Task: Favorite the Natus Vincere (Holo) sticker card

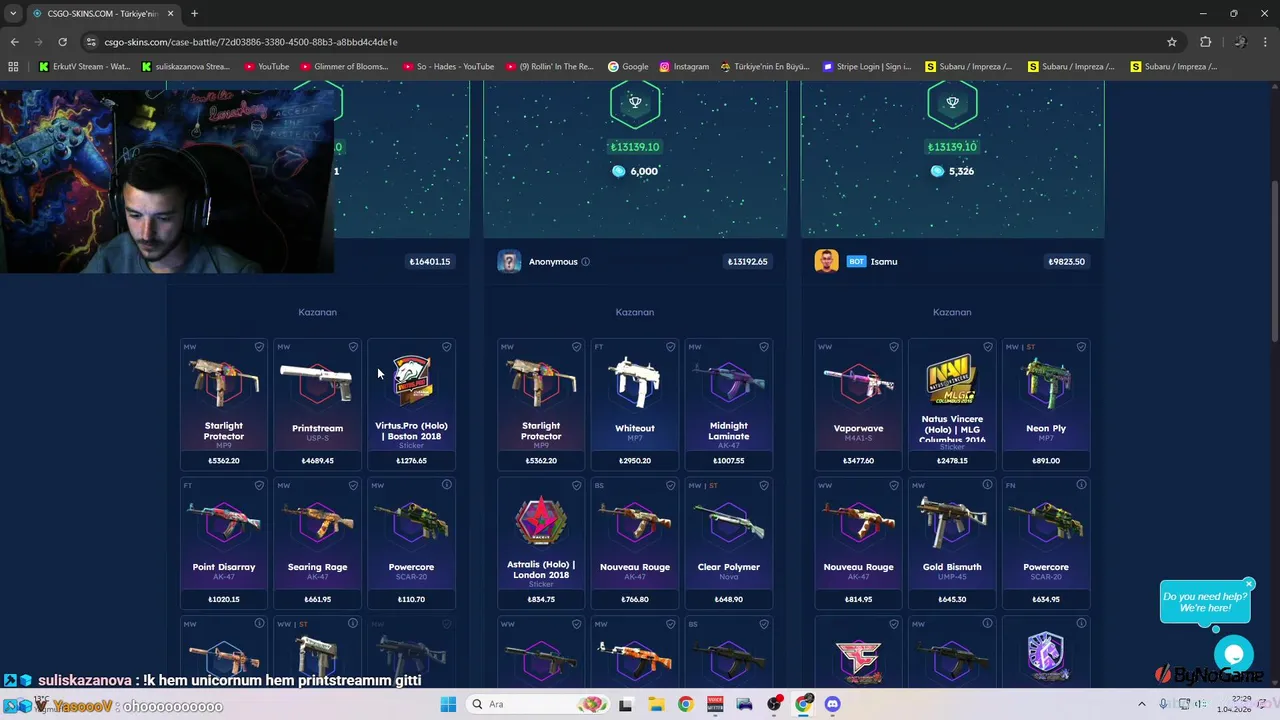Action: pyautogui.click(x=987, y=347)
